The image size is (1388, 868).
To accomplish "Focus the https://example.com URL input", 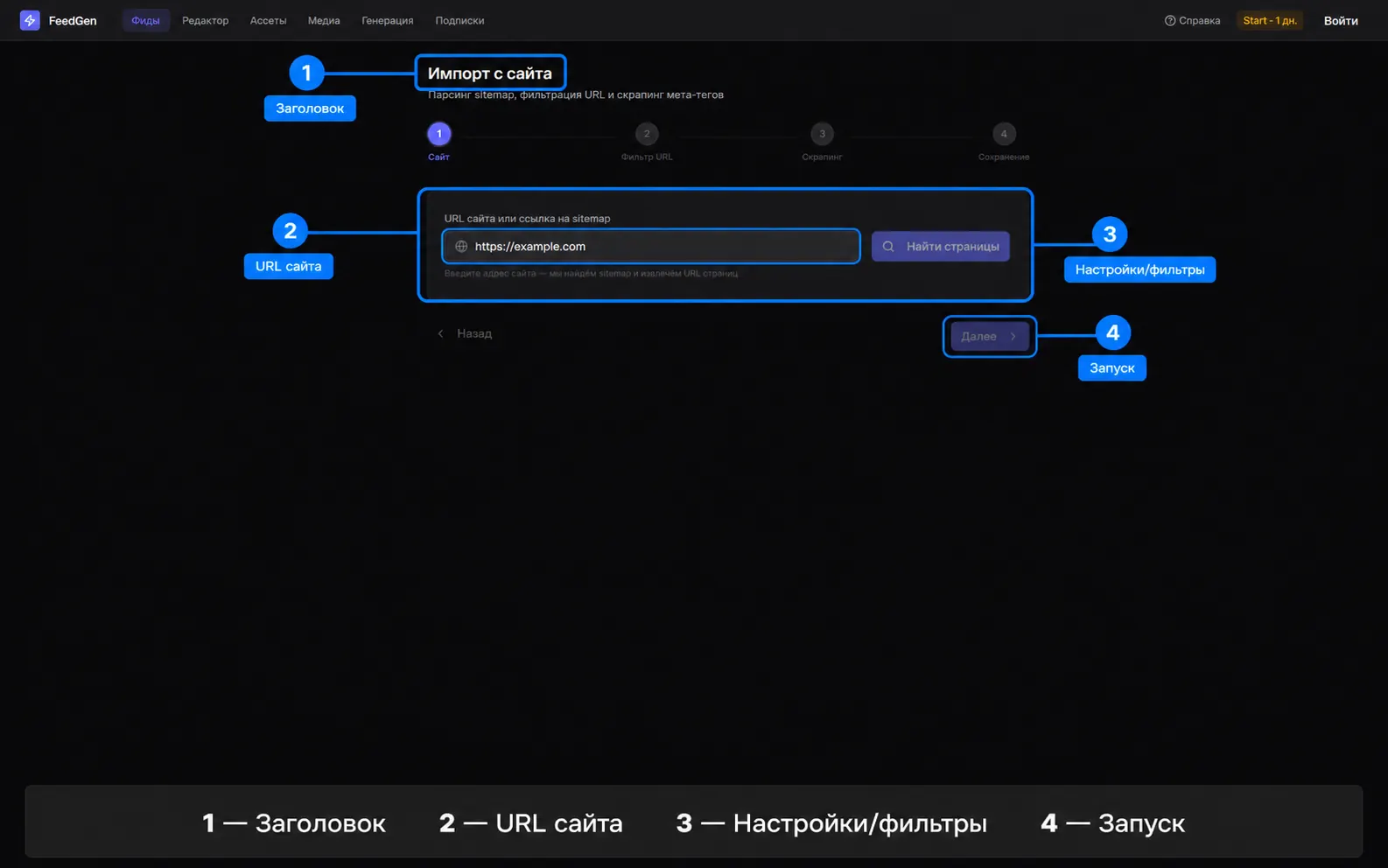I will pyautogui.click(x=651, y=247).
